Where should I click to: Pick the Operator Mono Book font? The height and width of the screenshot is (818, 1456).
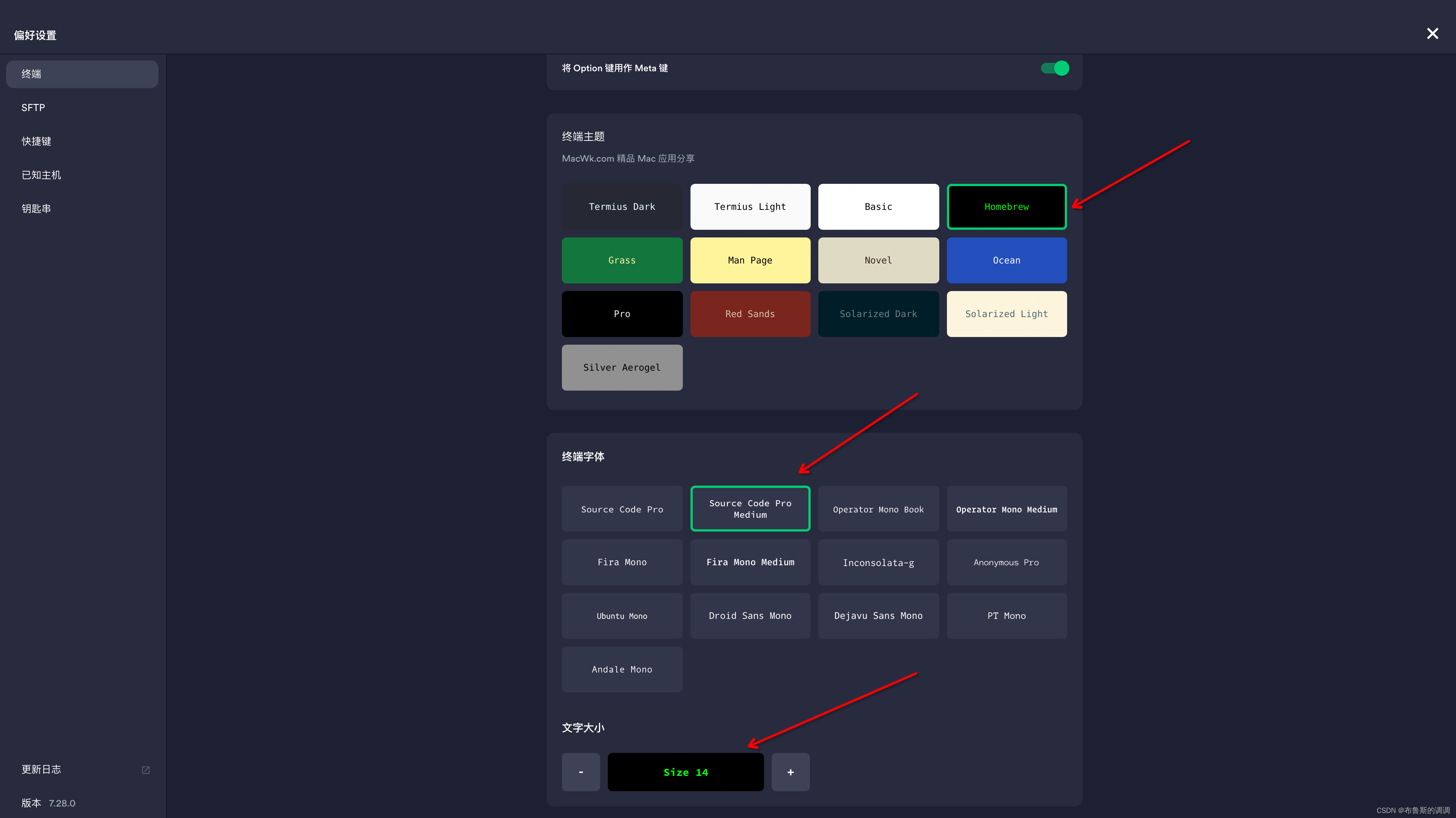click(878, 509)
